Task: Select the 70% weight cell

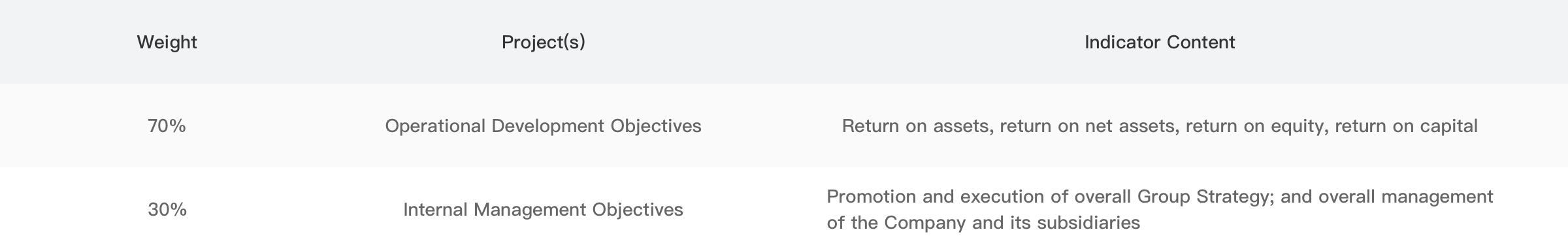Action: 167,125
